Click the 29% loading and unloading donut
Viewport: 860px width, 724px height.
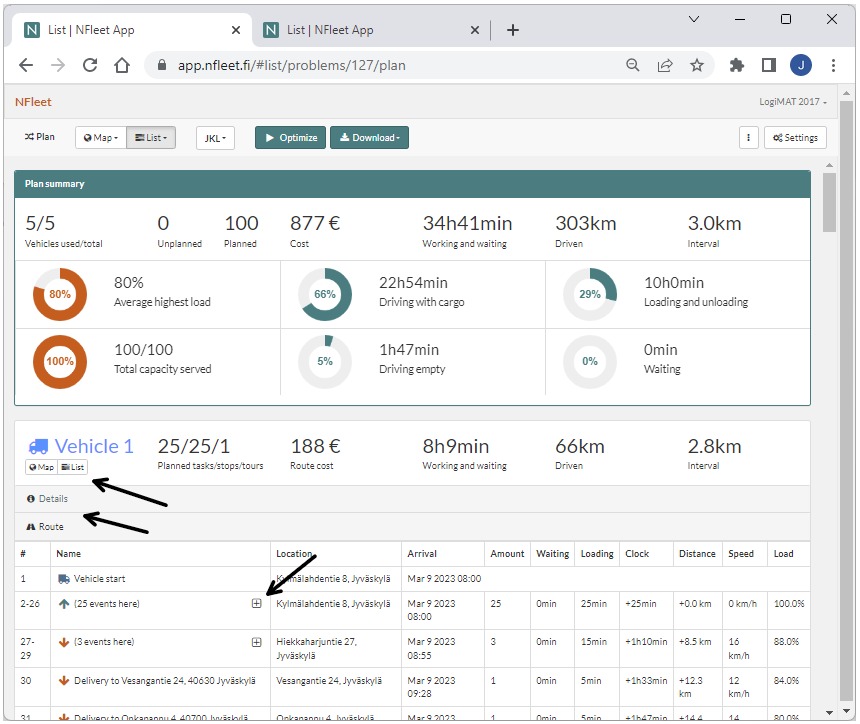click(x=590, y=295)
